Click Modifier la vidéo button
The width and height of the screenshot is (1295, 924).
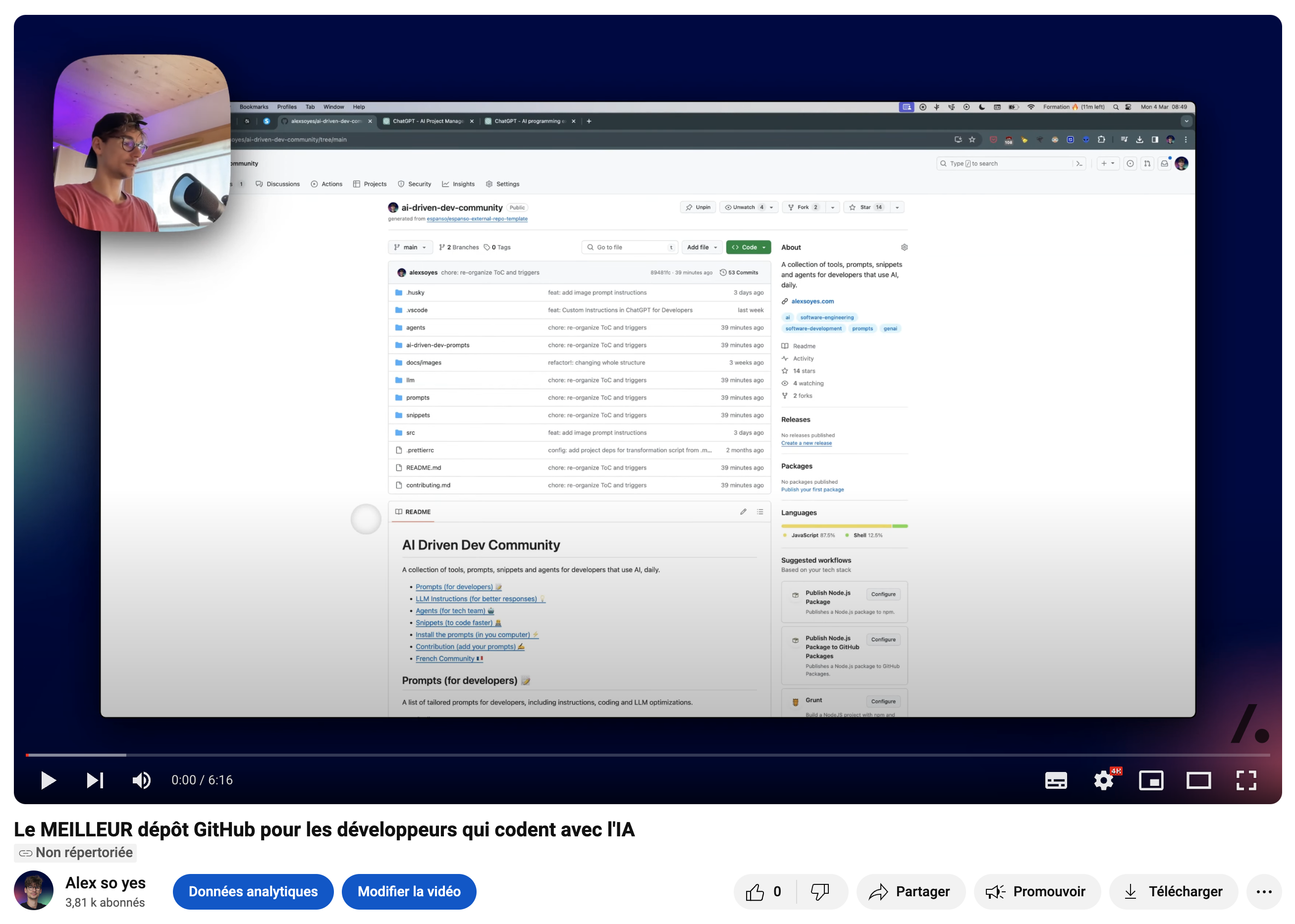409,891
